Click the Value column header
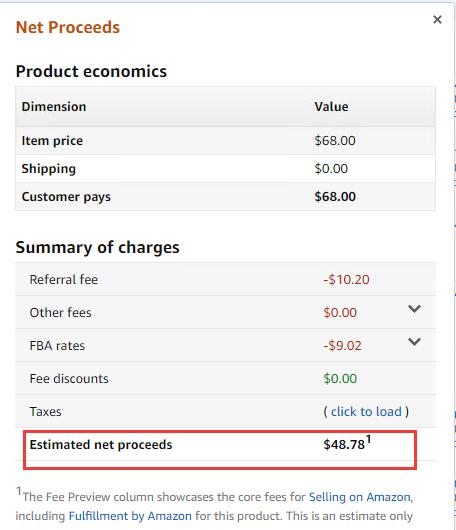The height and width of the screenshot is (530, 456). pos(331,106)
